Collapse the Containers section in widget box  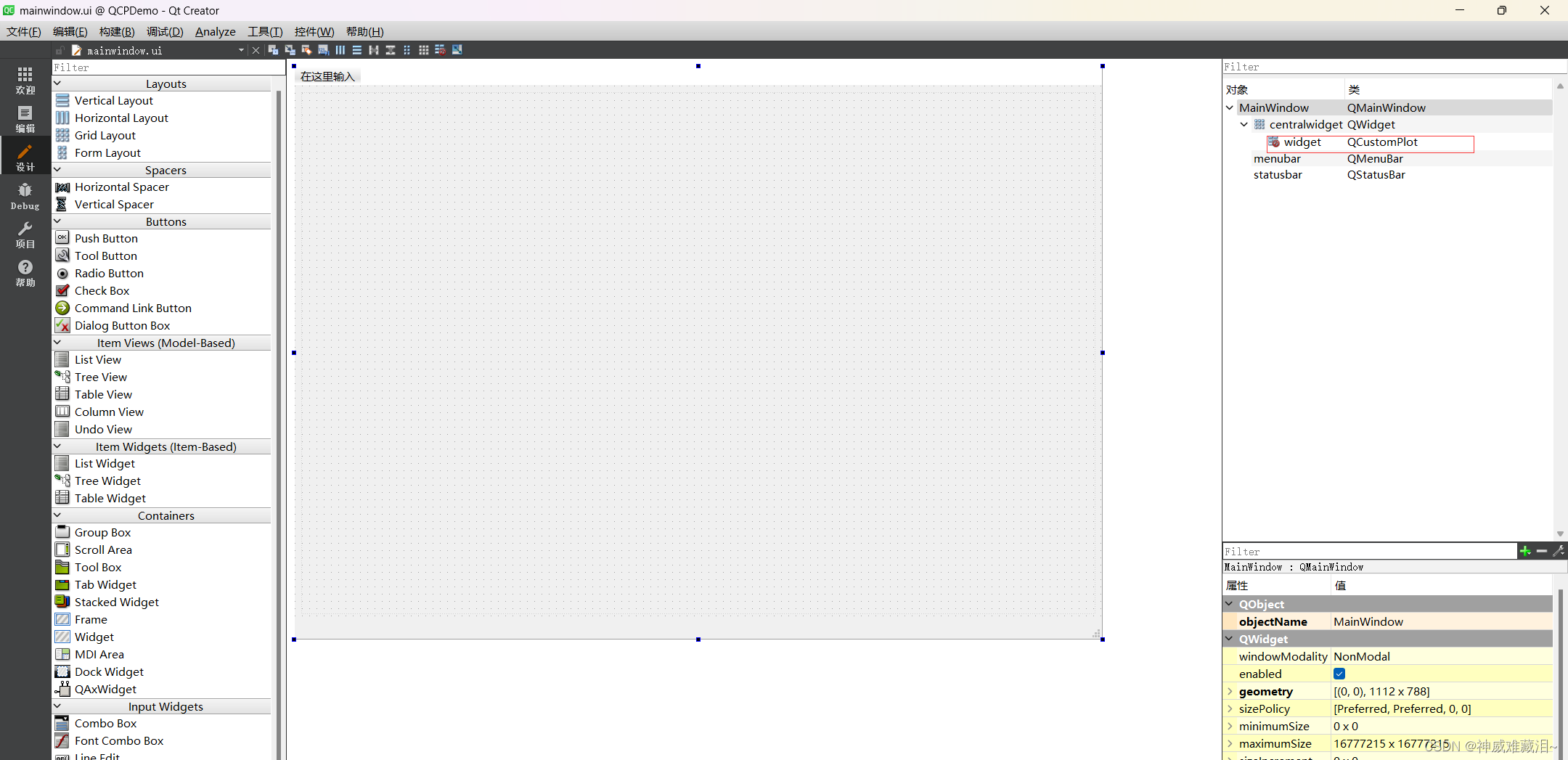tap(57, 515)
